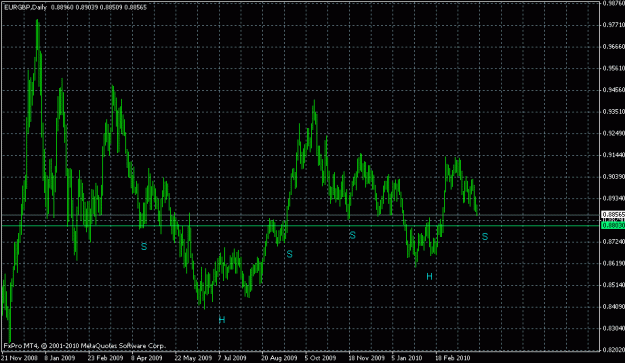Select the rightmost S label after the last candle
This screenshot has width=625, height=363.
485,237
